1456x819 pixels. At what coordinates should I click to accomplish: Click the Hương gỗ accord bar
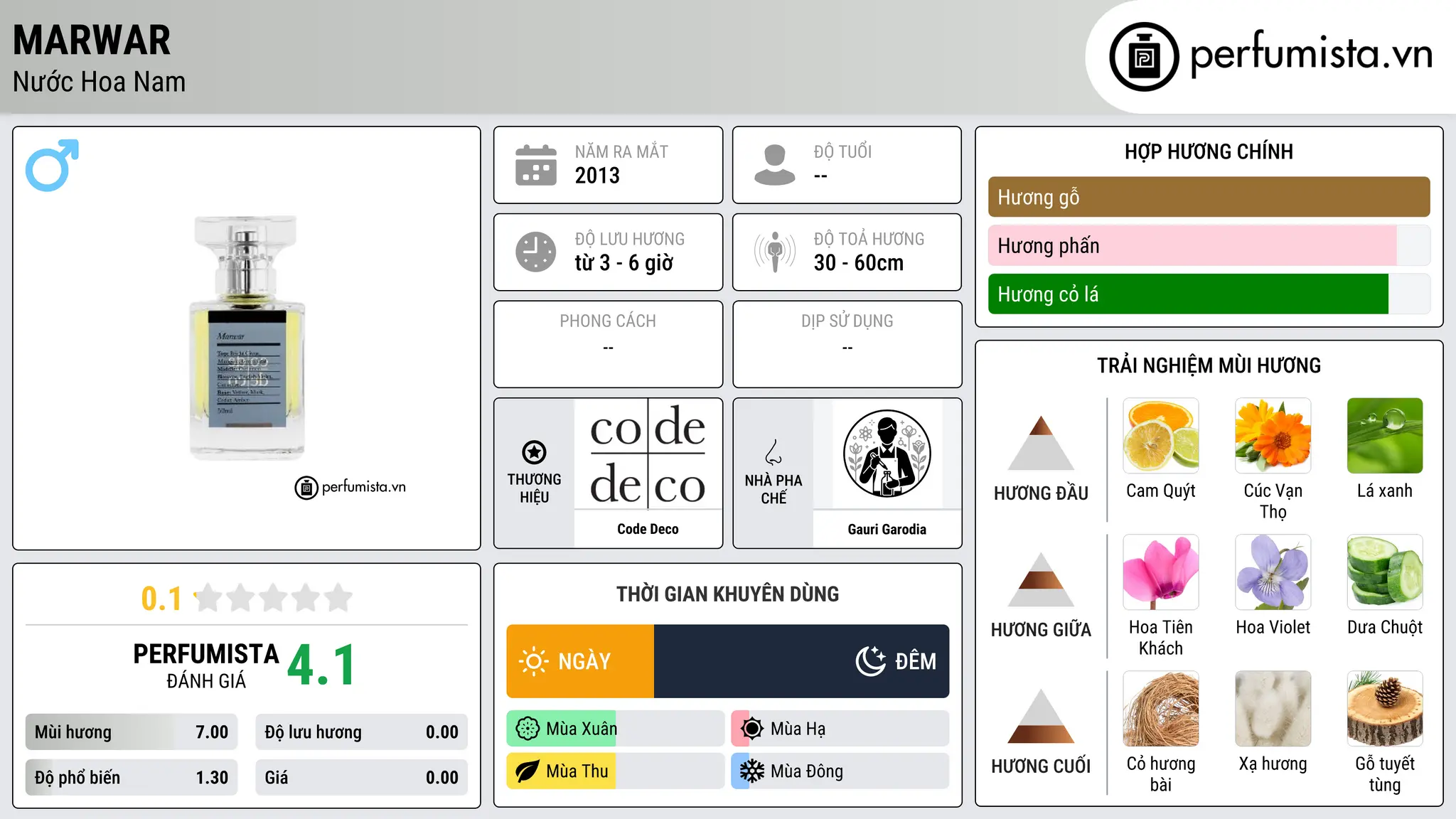click(1209, 197)
